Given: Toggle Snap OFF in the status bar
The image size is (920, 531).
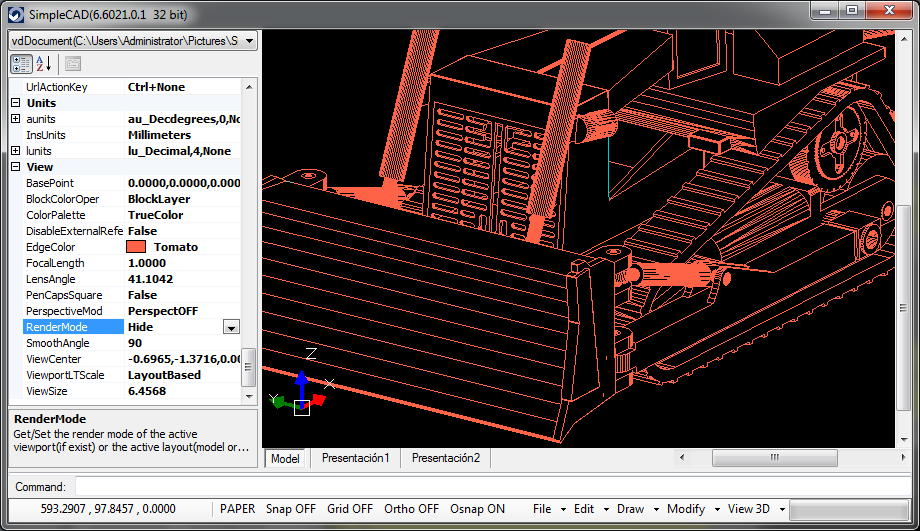Looking at the screenshot, I should 290,509.
